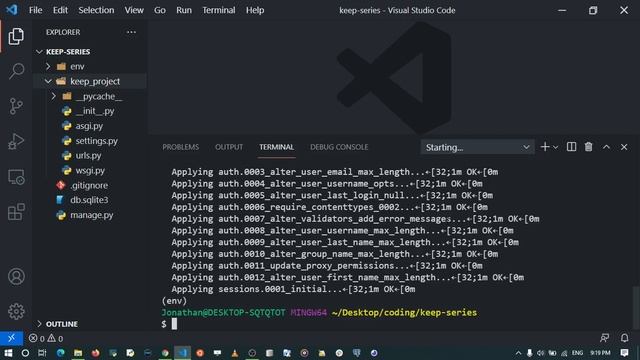
Task: Collapse the KEEP-SERIES root folder
Action: pos(39,52)
